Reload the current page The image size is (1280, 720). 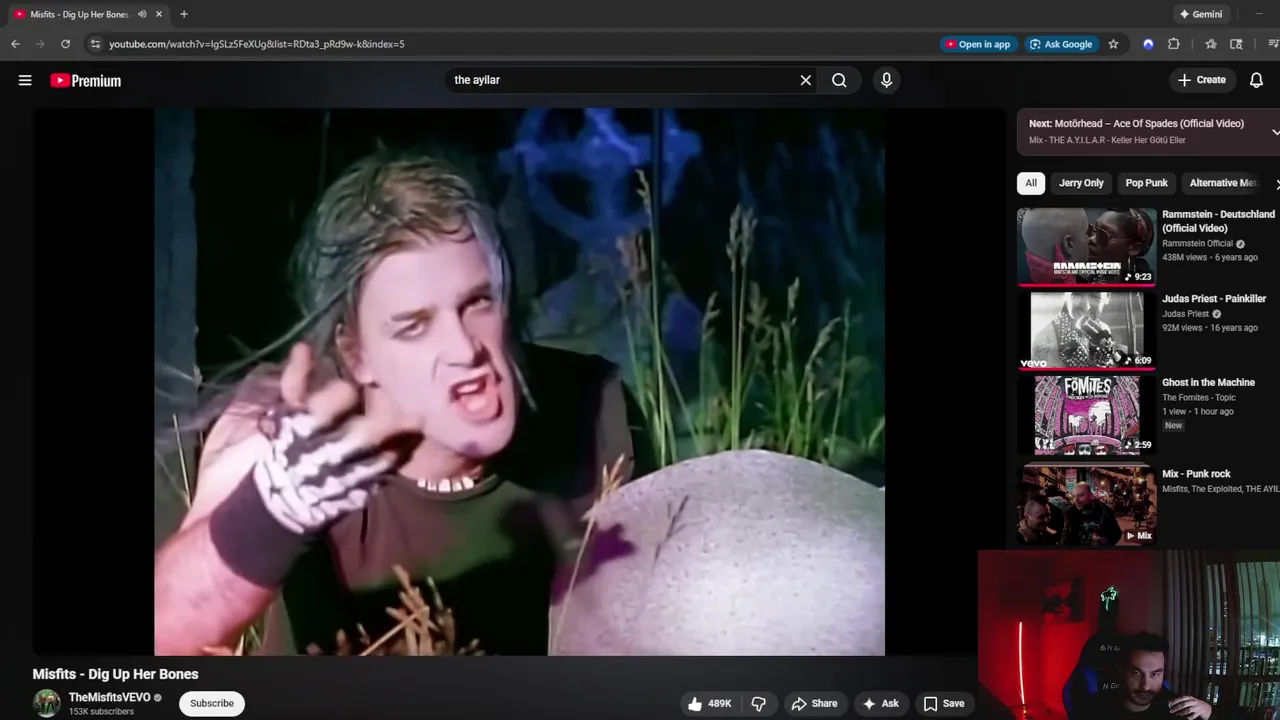point(65,44)
